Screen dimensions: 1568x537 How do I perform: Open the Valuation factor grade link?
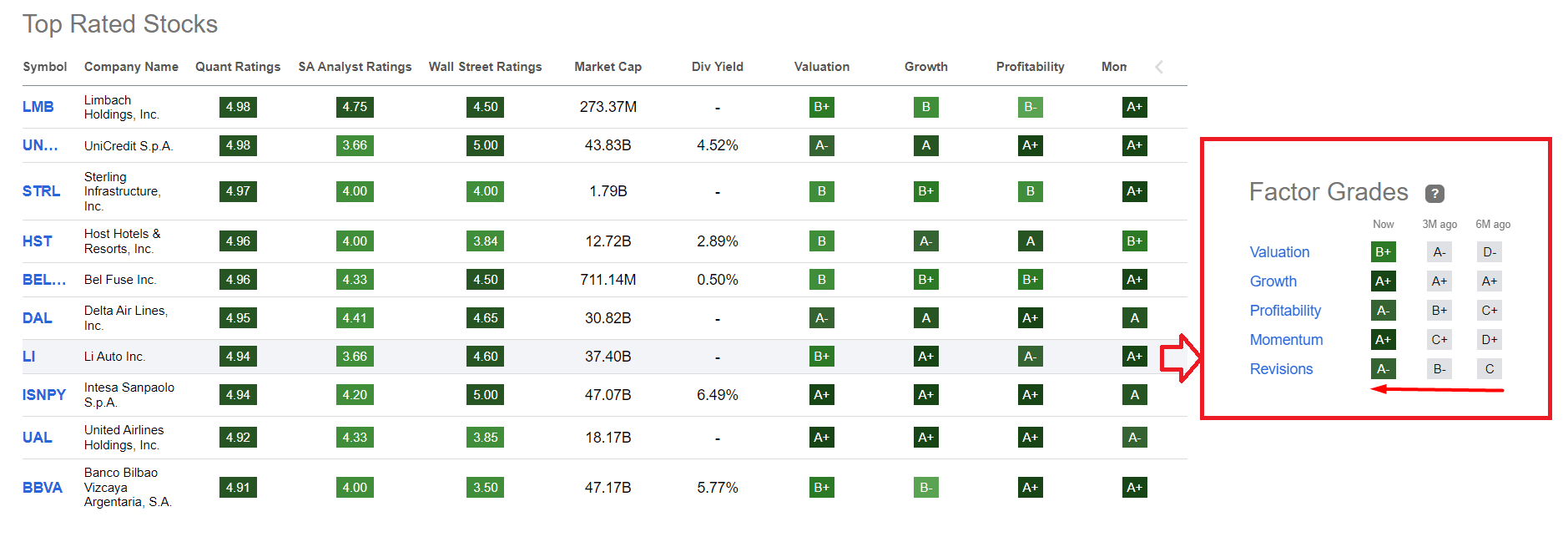tap(1279, 252)
